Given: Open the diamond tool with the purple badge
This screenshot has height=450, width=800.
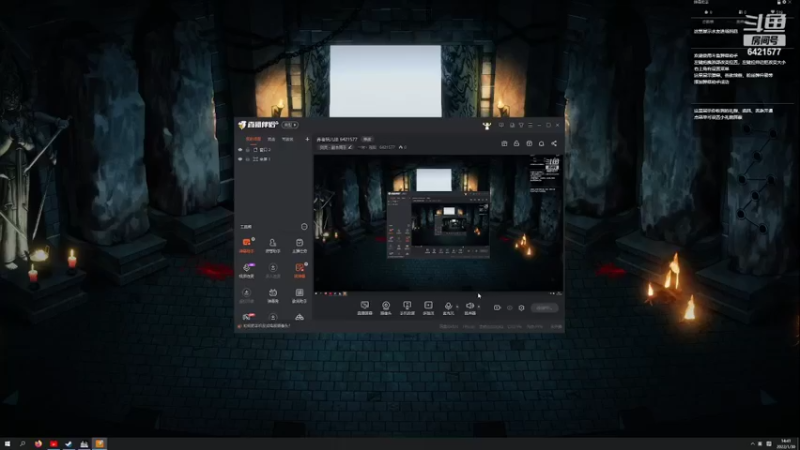Looking at the screenshot, I should 246,270.
